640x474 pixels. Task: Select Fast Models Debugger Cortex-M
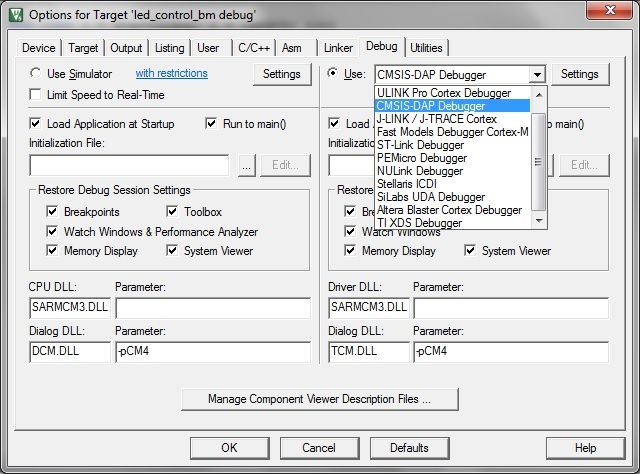[x=452, y=132]
